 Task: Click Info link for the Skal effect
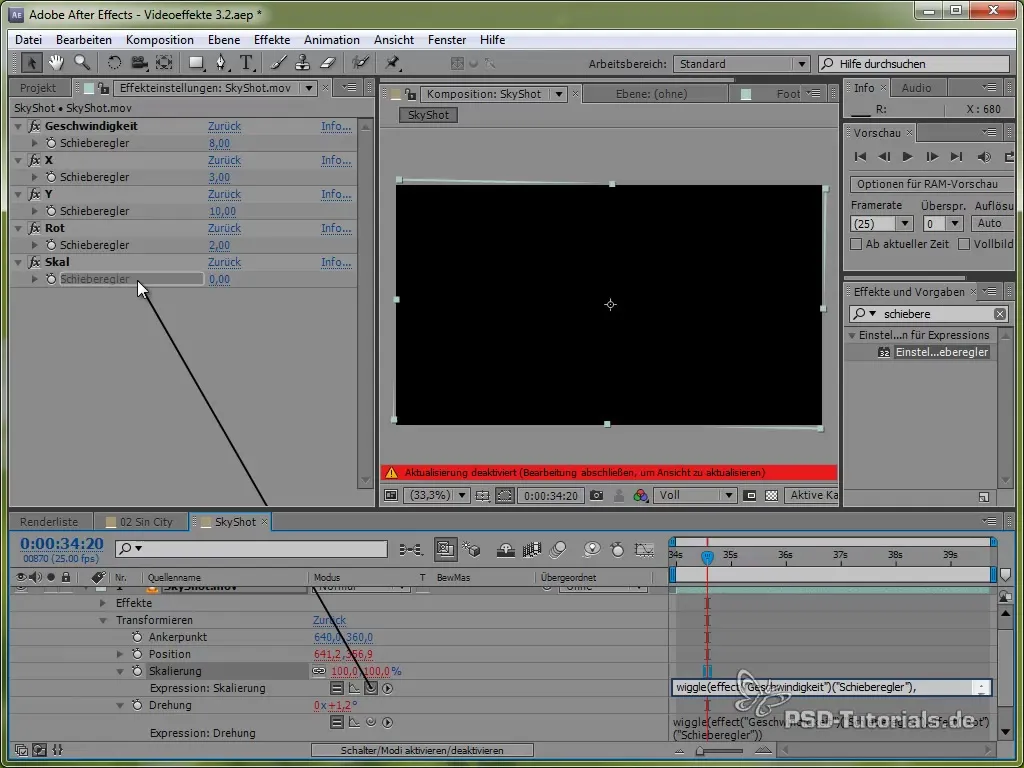pos(336,262)
